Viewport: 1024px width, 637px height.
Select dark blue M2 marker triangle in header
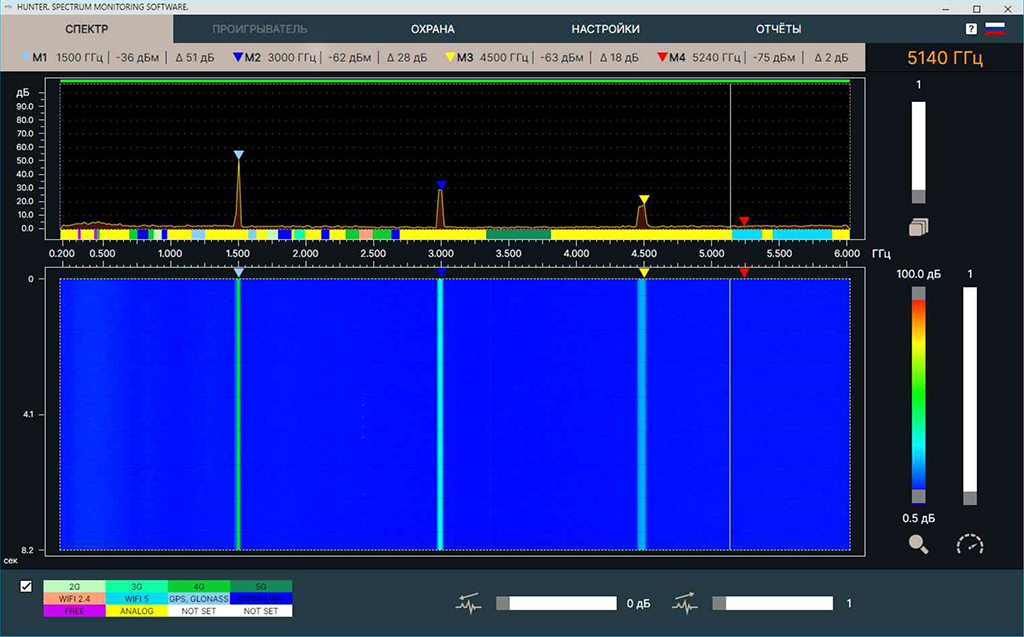click(238, 57)
